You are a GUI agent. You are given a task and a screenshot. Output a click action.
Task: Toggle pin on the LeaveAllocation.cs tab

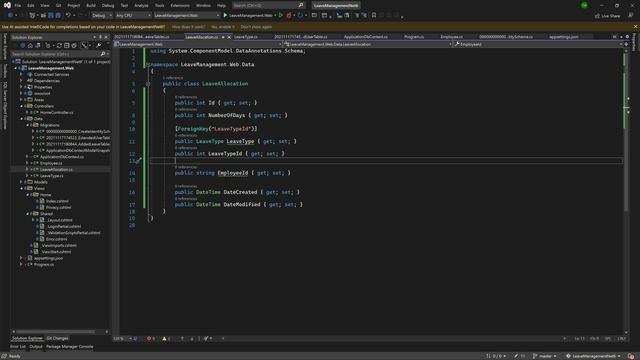coord(223,37)
